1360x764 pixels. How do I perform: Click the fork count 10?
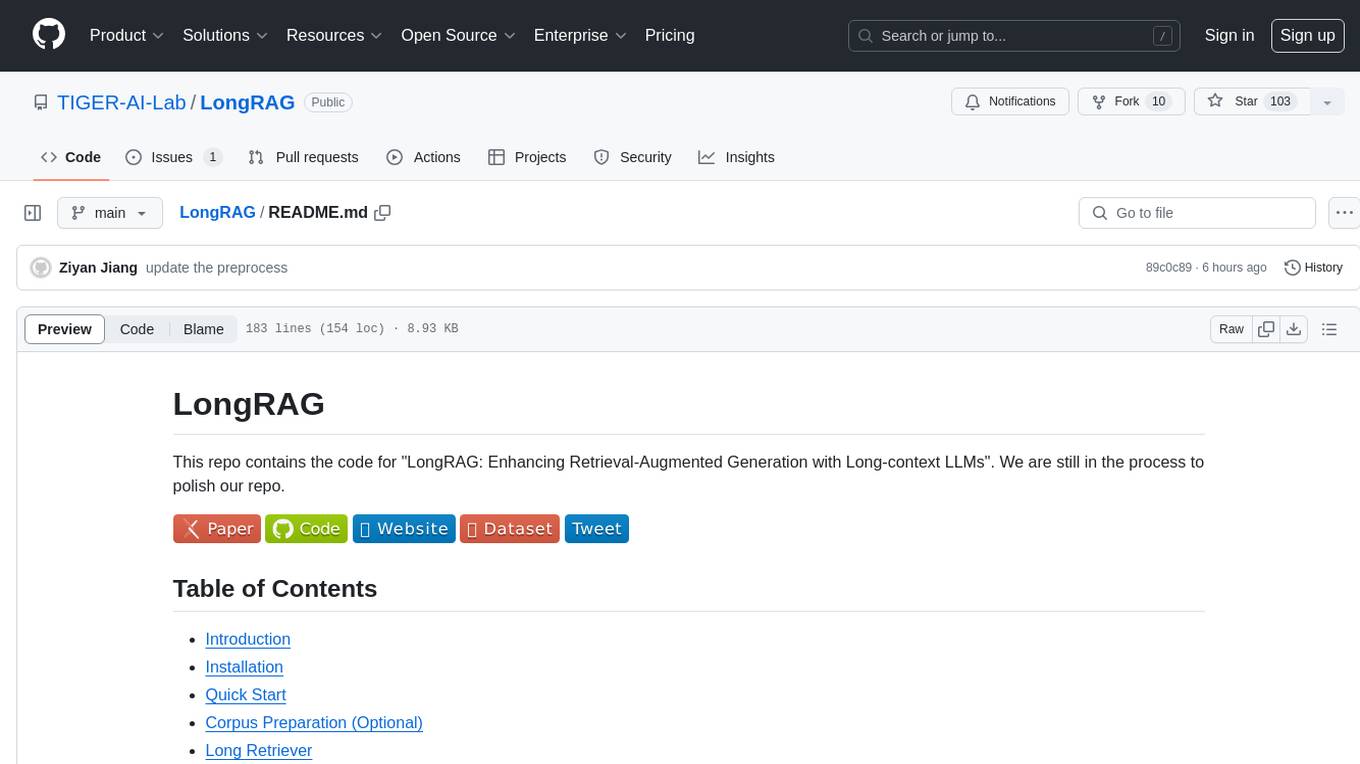tap(1159, 102)
